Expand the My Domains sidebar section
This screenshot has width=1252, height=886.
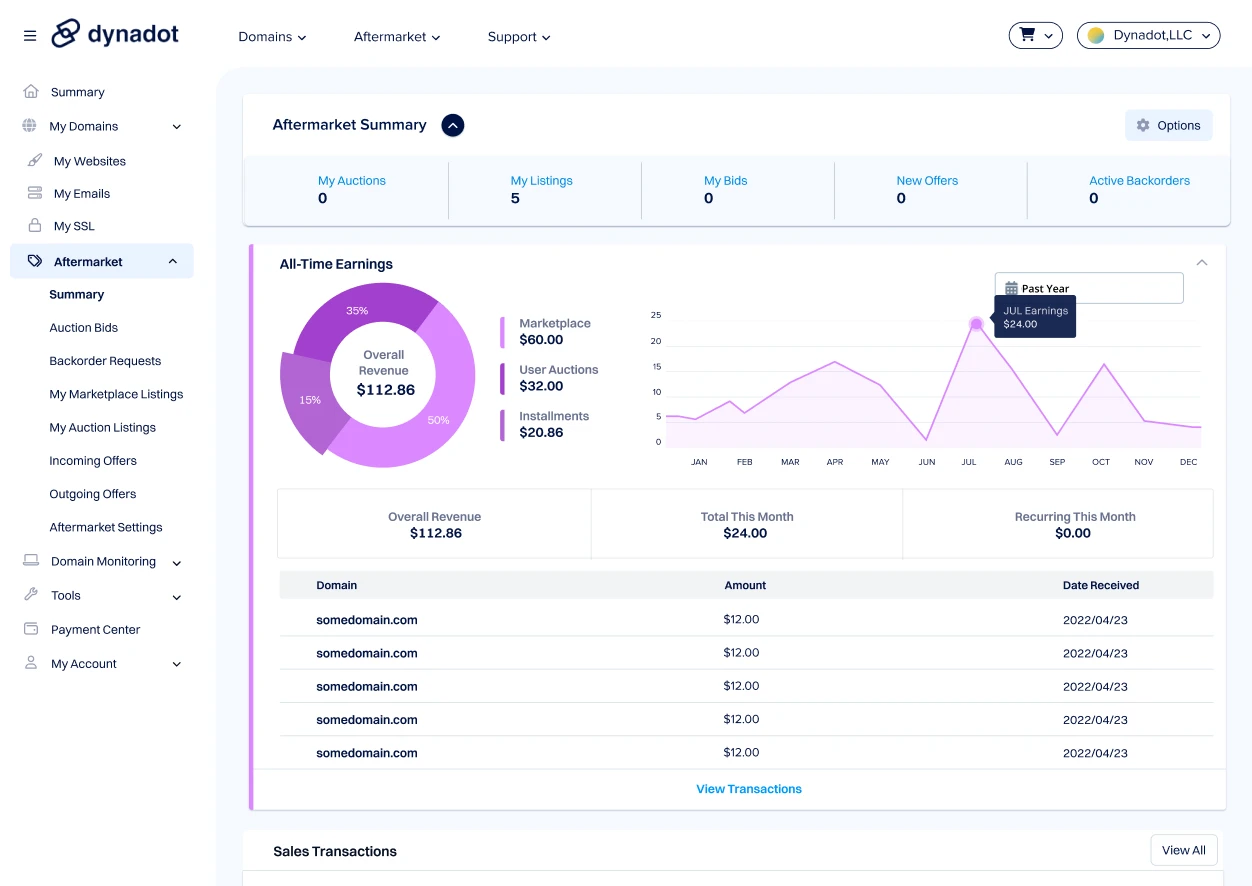[x=177, y=127]
